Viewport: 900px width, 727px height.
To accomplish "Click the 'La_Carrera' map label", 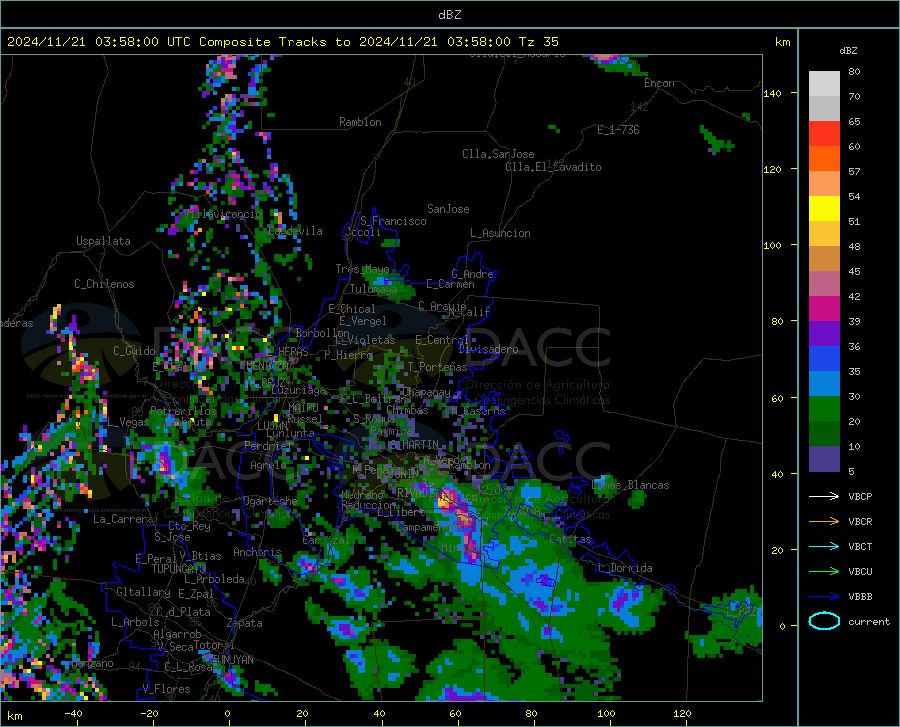I will [x=123, y=519].
